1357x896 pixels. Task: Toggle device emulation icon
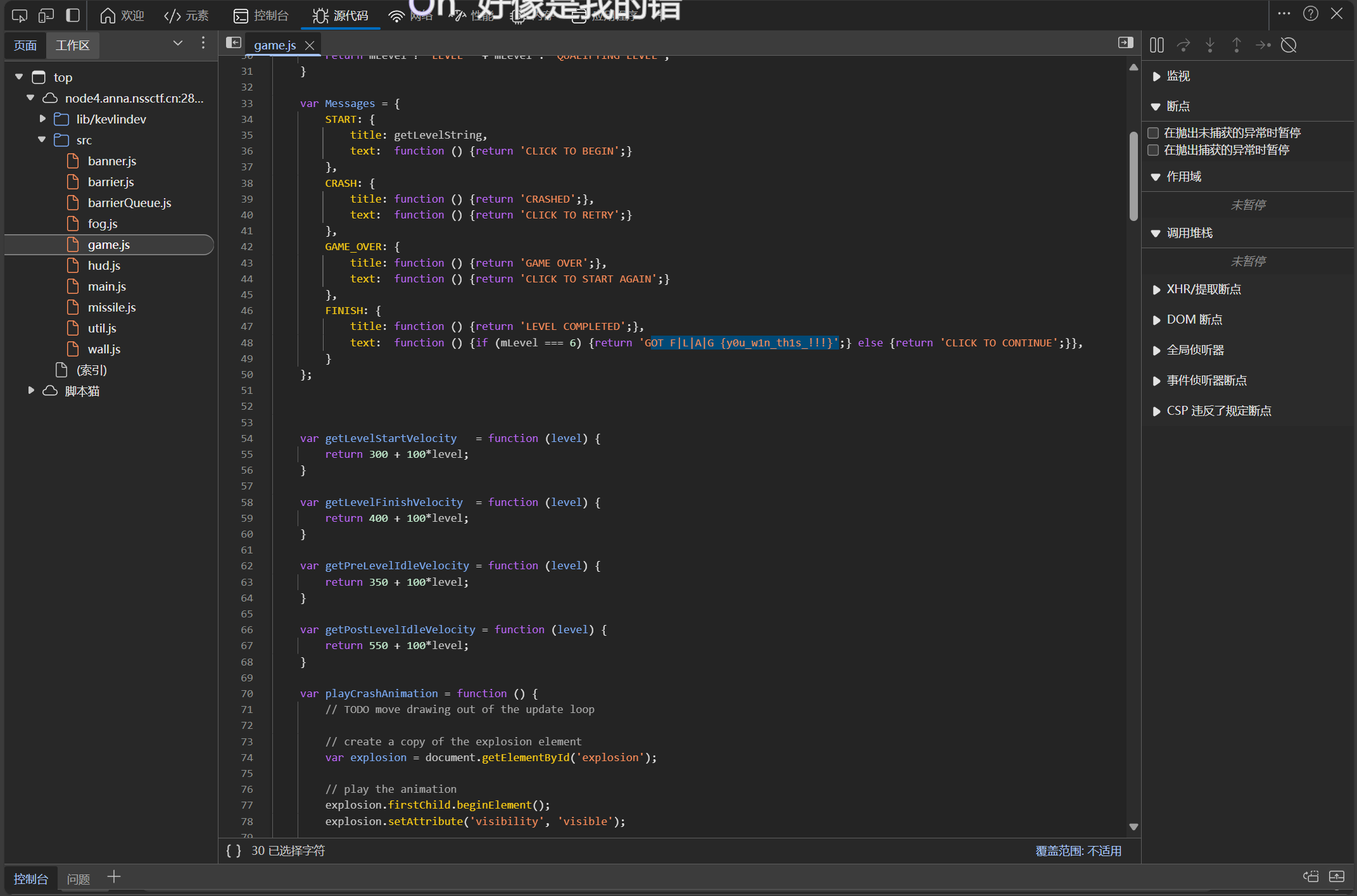tap(46, 15)
